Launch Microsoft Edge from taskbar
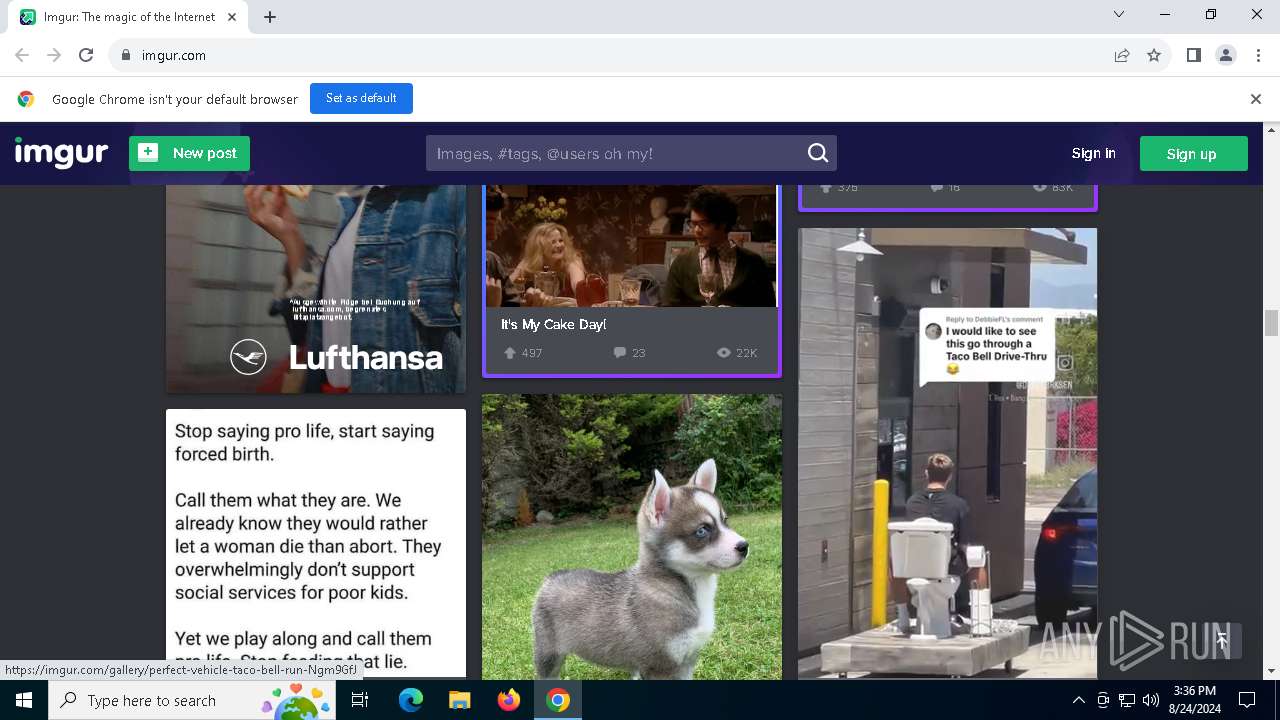This screenshot has height=720, width=1280. (x=411, y=700)
